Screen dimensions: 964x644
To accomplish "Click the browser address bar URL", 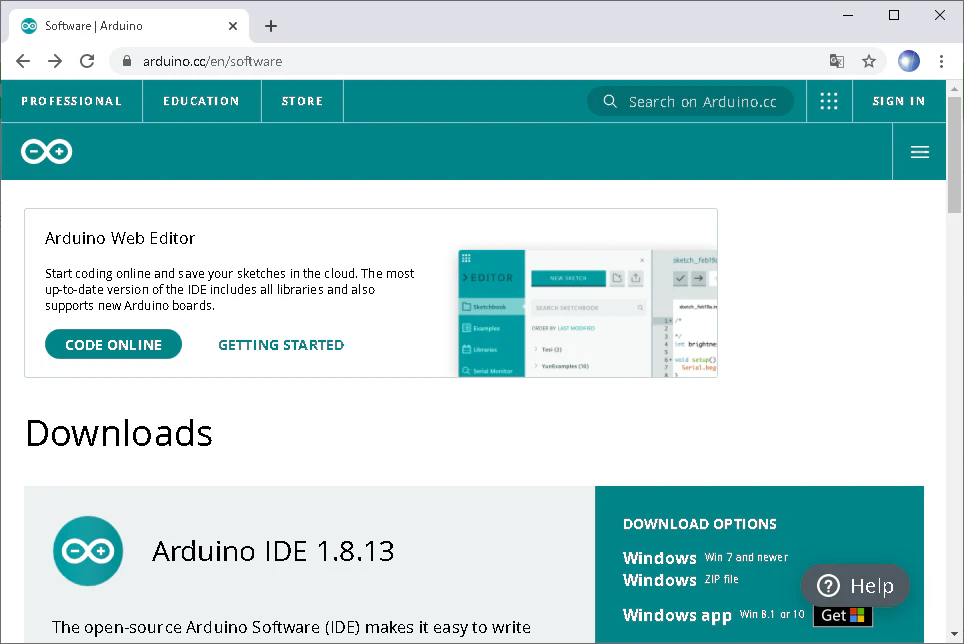I will pos(213,61).
